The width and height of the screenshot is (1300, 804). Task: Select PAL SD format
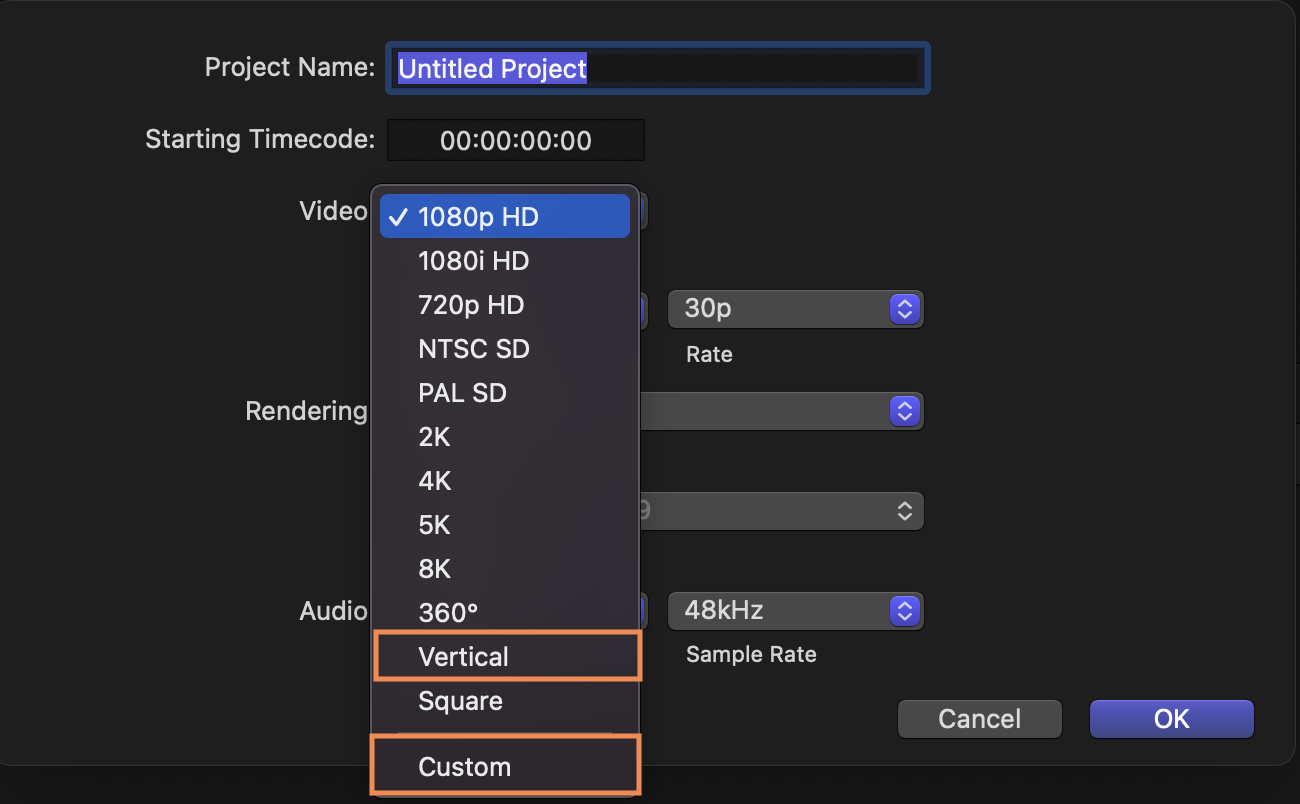[505, 393]
